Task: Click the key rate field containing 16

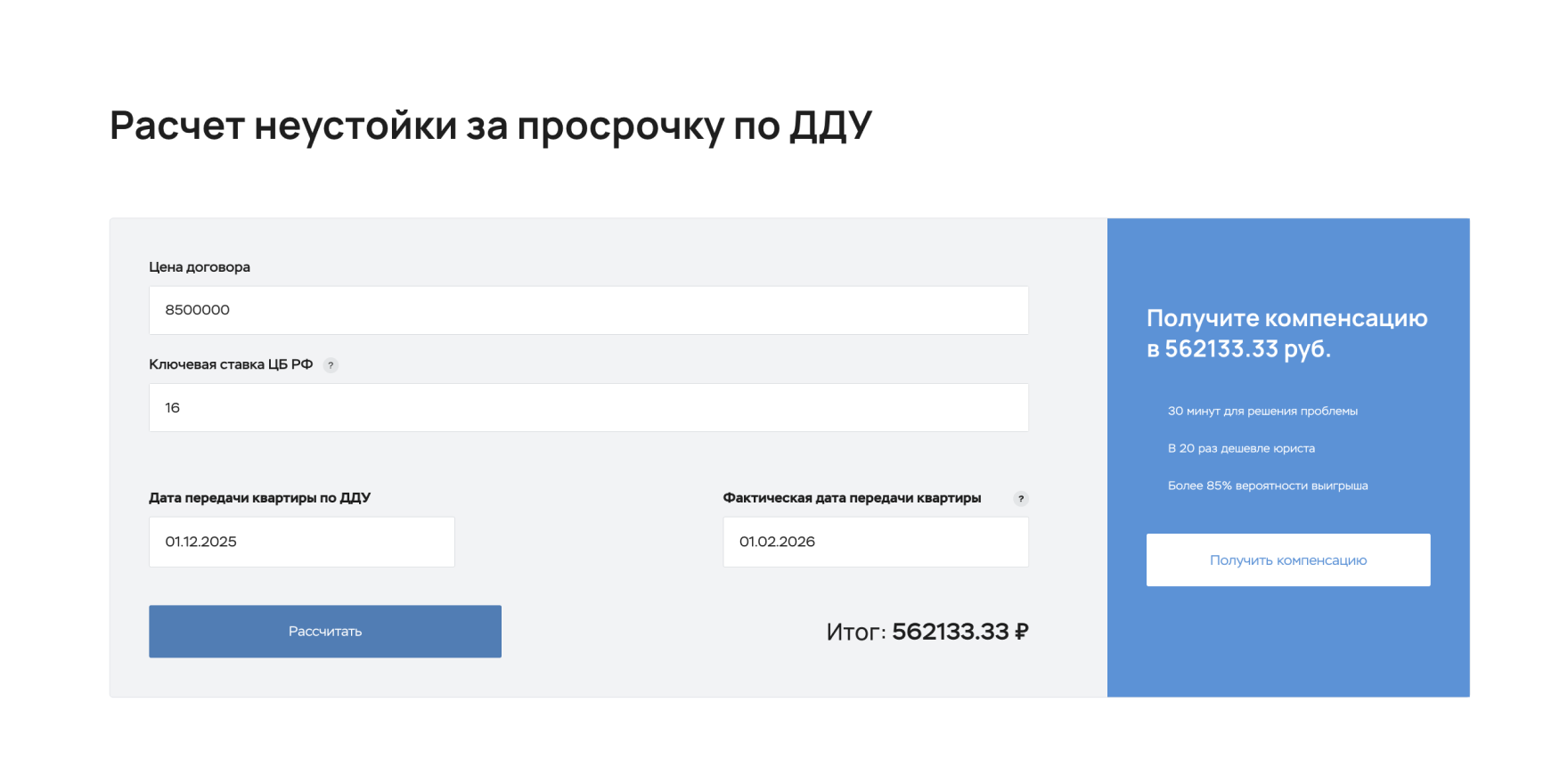Action: [x=588, y=408]
